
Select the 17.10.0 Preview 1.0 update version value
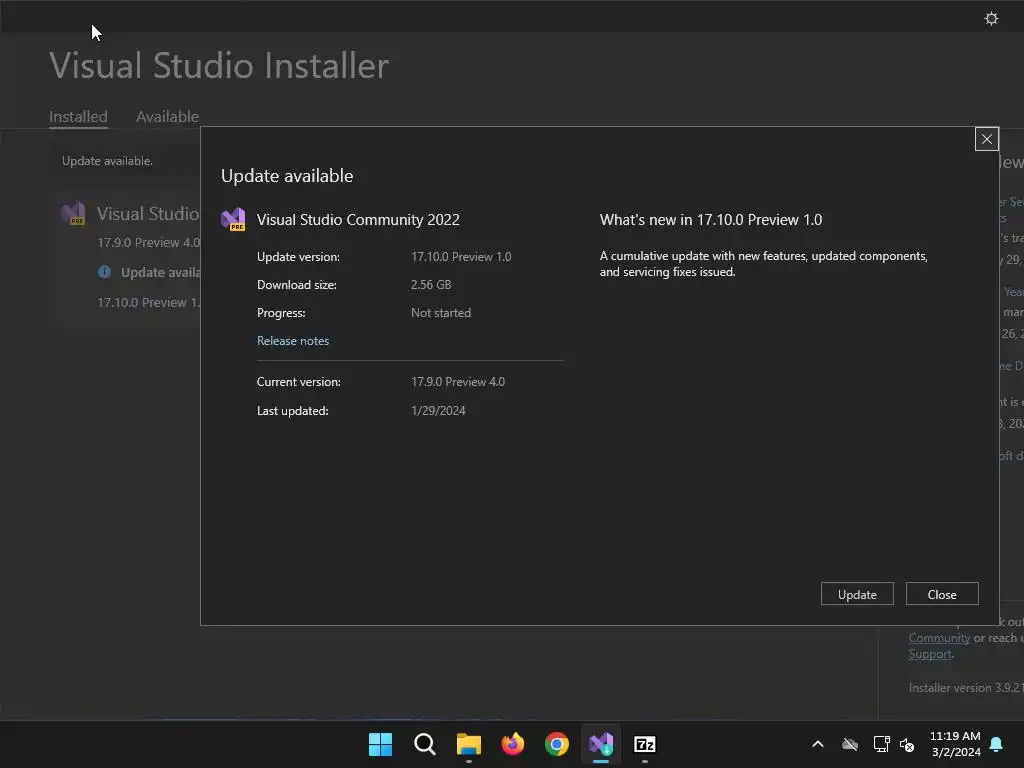tap(461, 257)
